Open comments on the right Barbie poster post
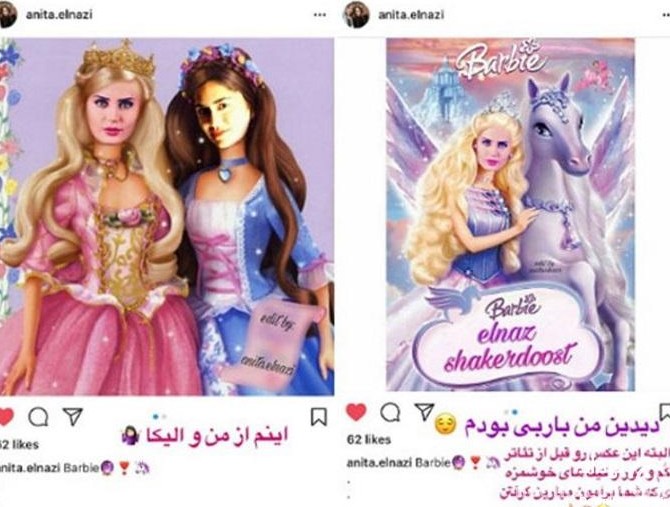670x507 pixels. coord(391,413)
